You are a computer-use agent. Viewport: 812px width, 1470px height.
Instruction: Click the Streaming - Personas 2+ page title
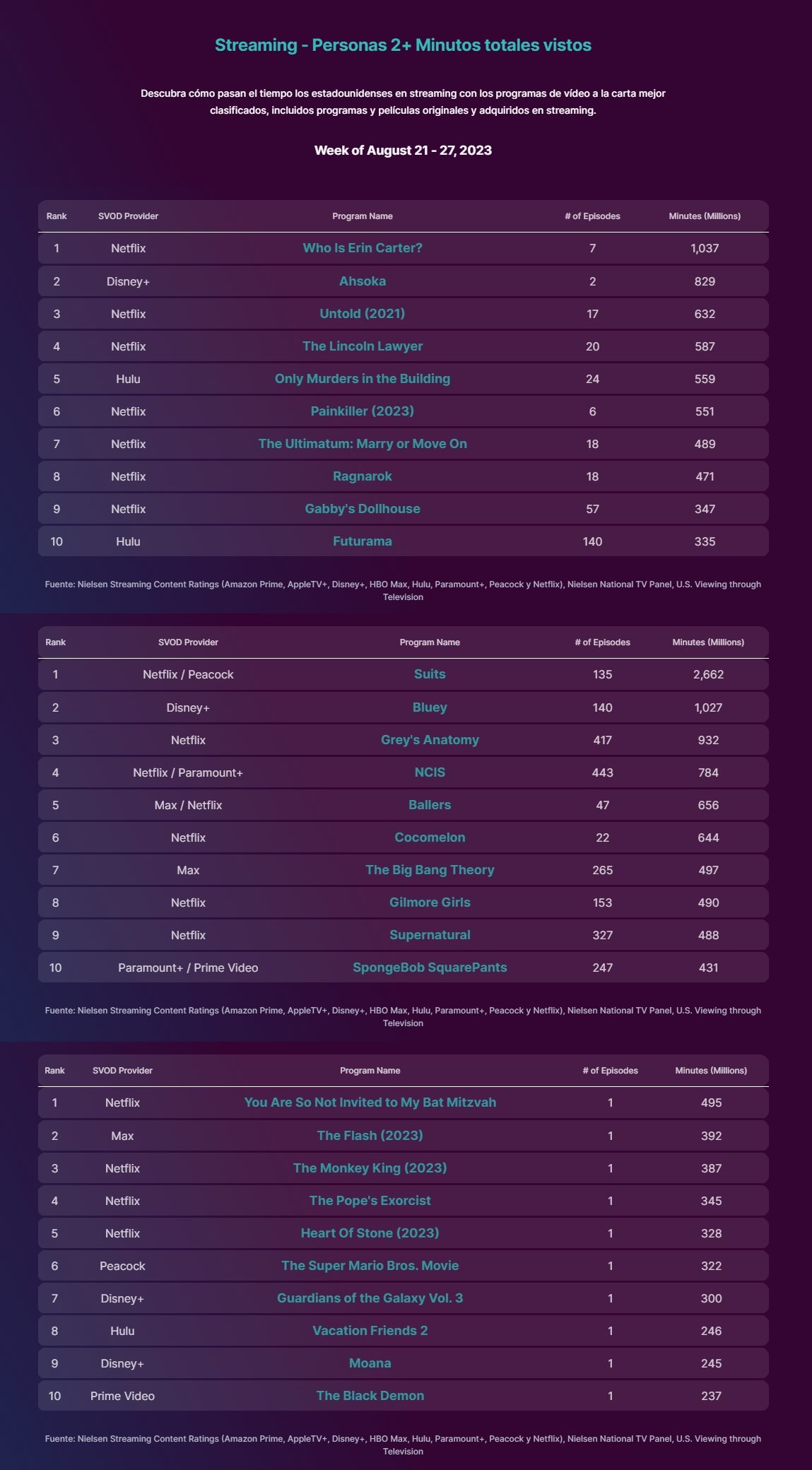pyautogui.click(x=403, y=45)
